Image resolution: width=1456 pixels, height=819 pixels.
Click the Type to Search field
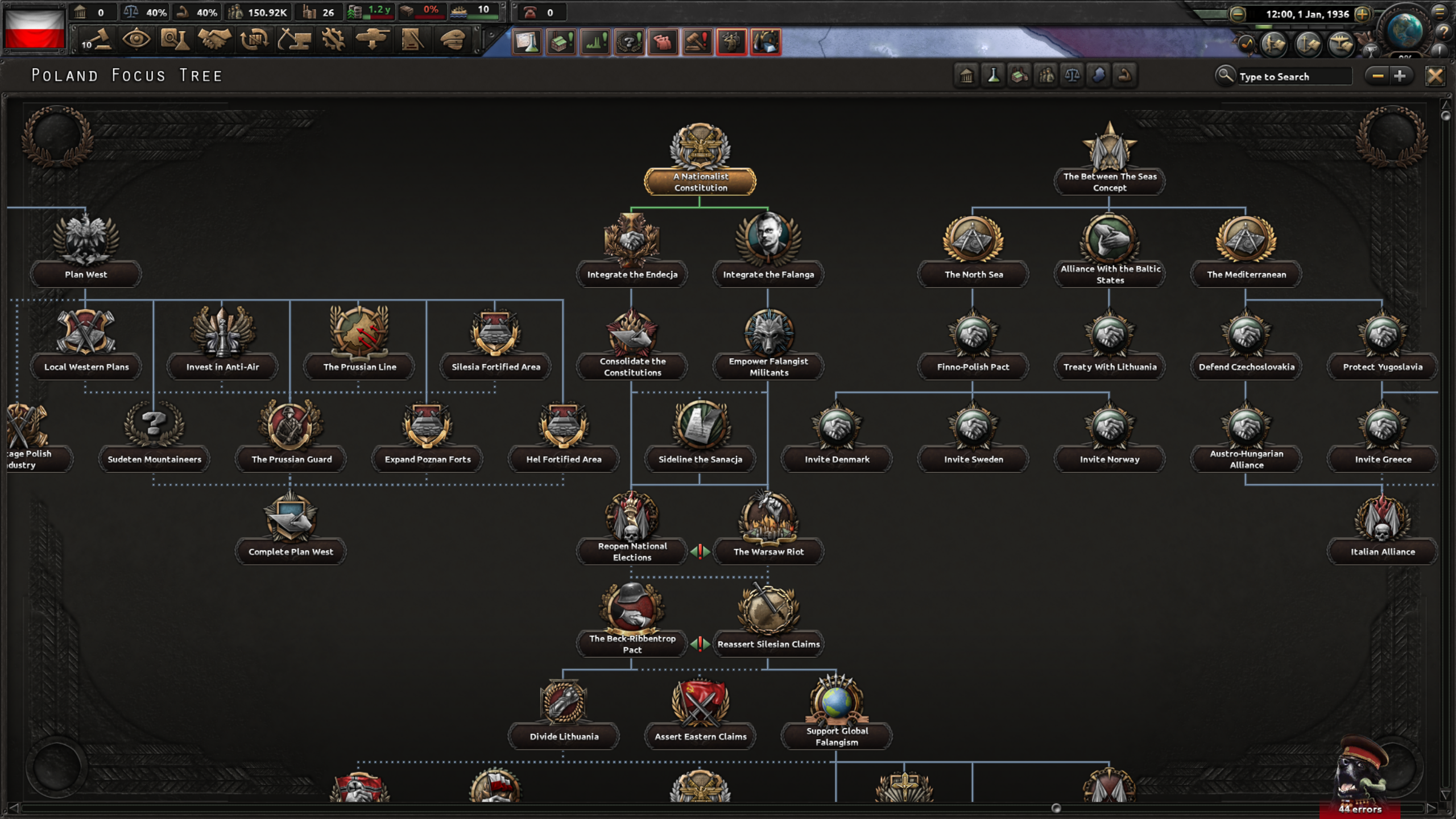click(1294, 76)
